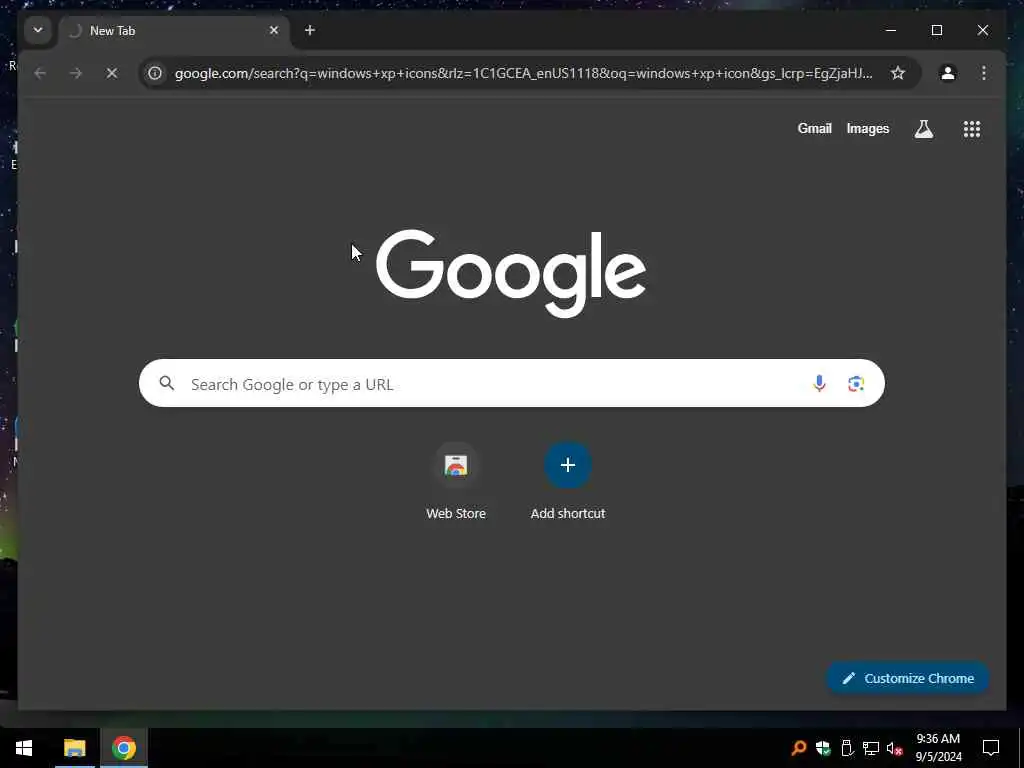The height and width of the screenshot is (768, 1024).
Task: Open Windows Security tray icon
Action: pyautogui.click(x=823, y=748)
